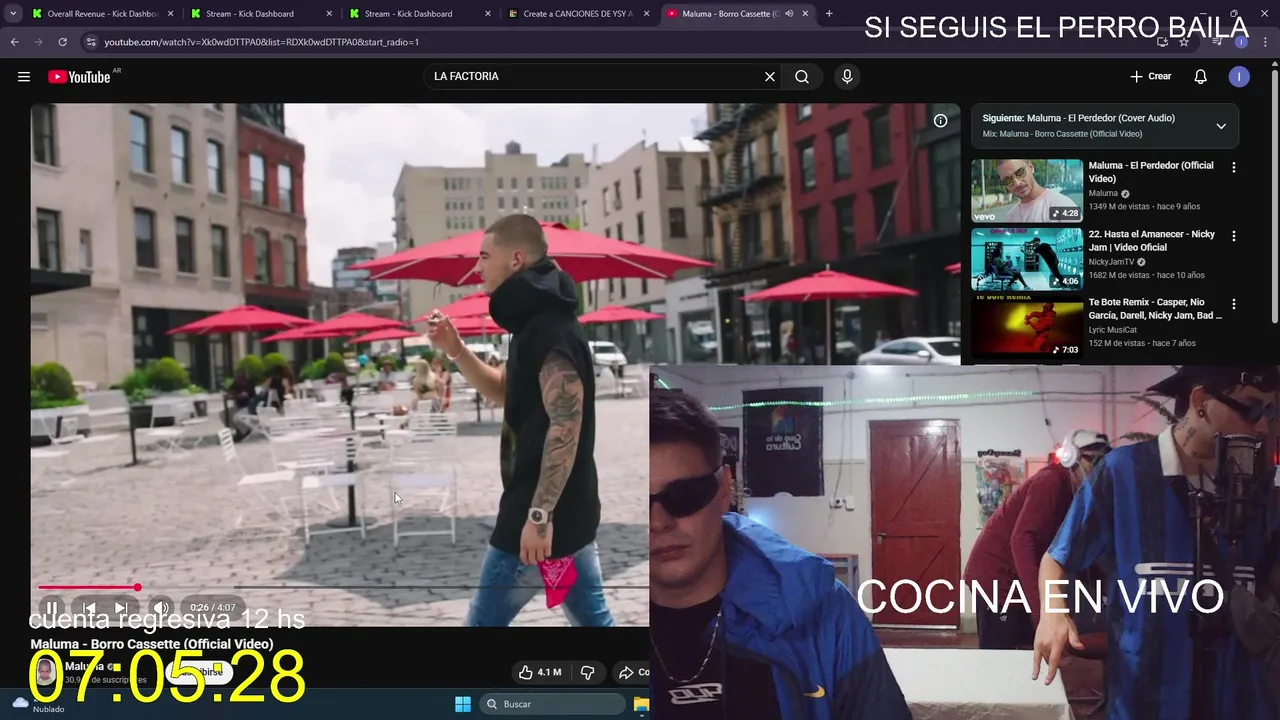Share the video using the arrow button

pyautogui.click(x=630, y=672)
